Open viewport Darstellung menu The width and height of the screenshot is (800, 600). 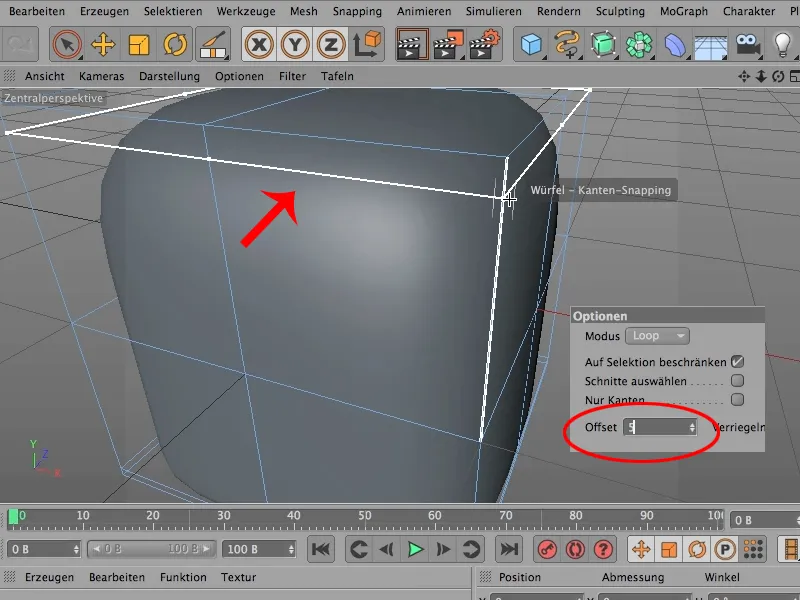point(169,77)
